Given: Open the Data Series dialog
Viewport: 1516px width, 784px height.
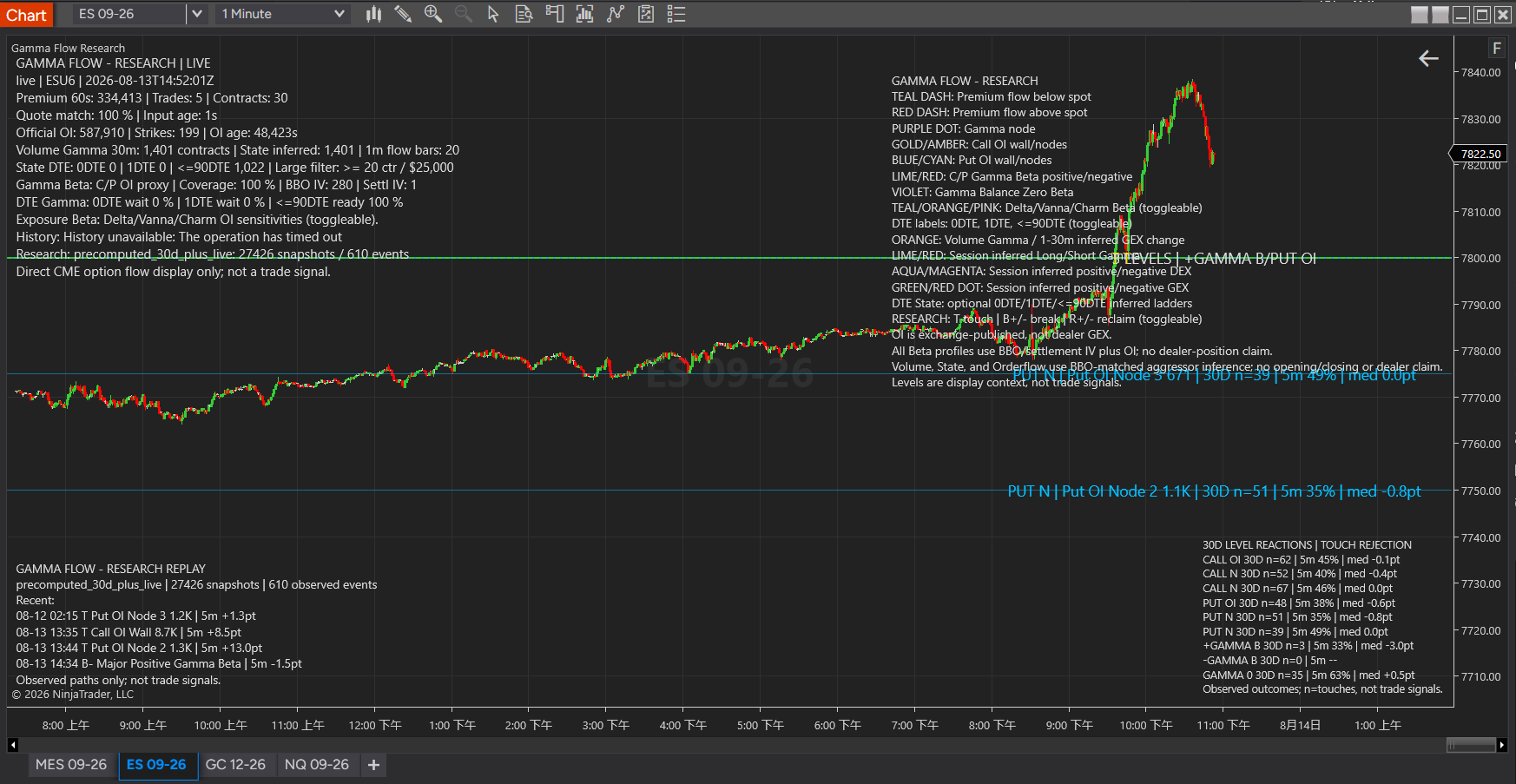Looking at the screenshot, I should coord(584,14).
